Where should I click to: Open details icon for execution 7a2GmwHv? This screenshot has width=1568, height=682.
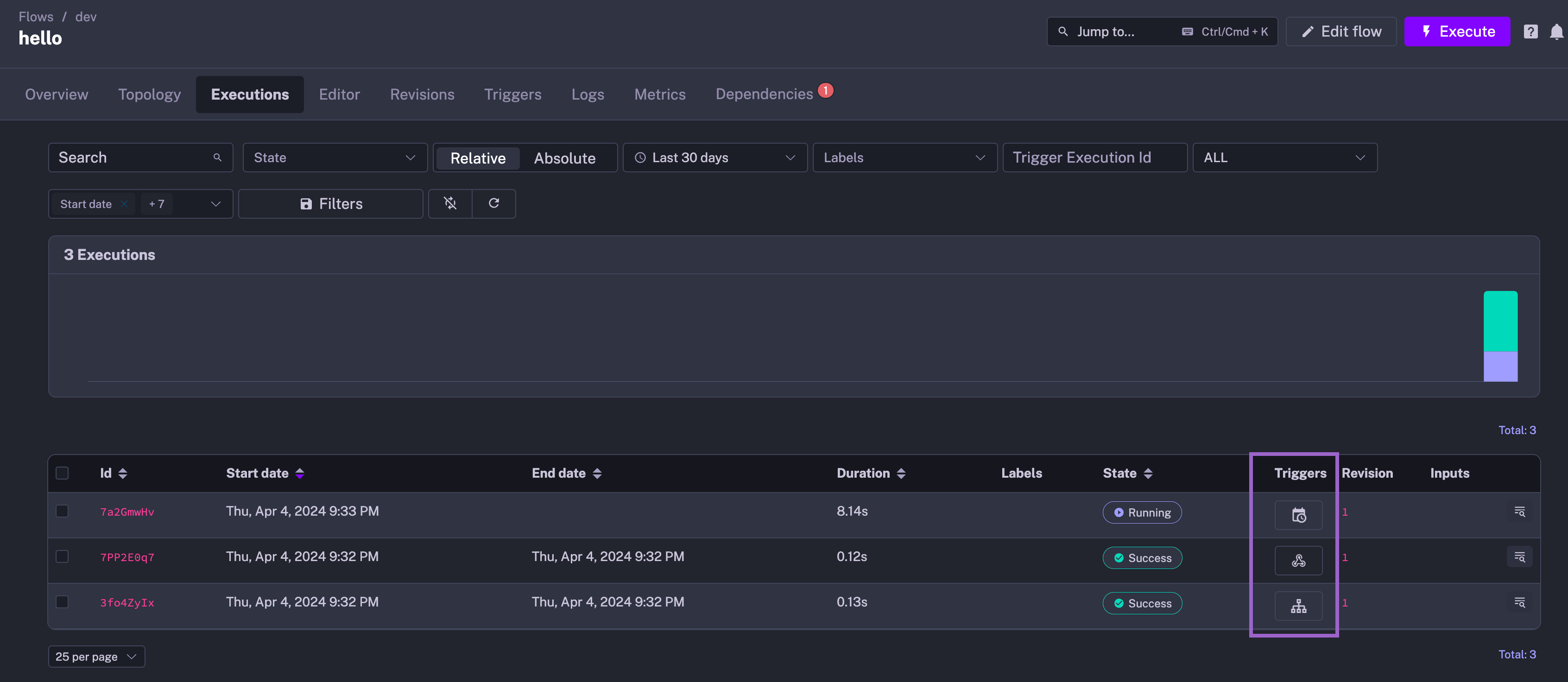[1519, 511]
